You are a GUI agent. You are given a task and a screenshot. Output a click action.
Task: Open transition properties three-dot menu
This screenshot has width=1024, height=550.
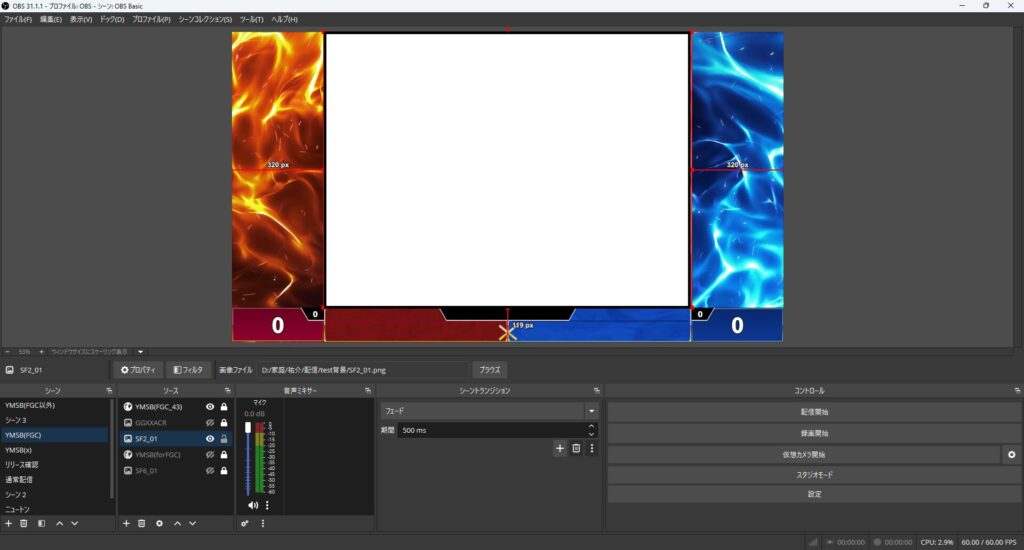point(592,448)
